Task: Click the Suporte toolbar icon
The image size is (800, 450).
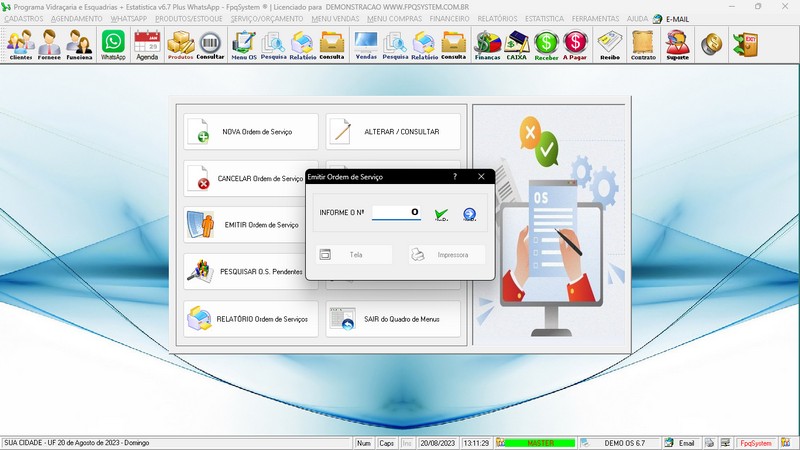Action: pyautogui.click(x=677, y=44)
